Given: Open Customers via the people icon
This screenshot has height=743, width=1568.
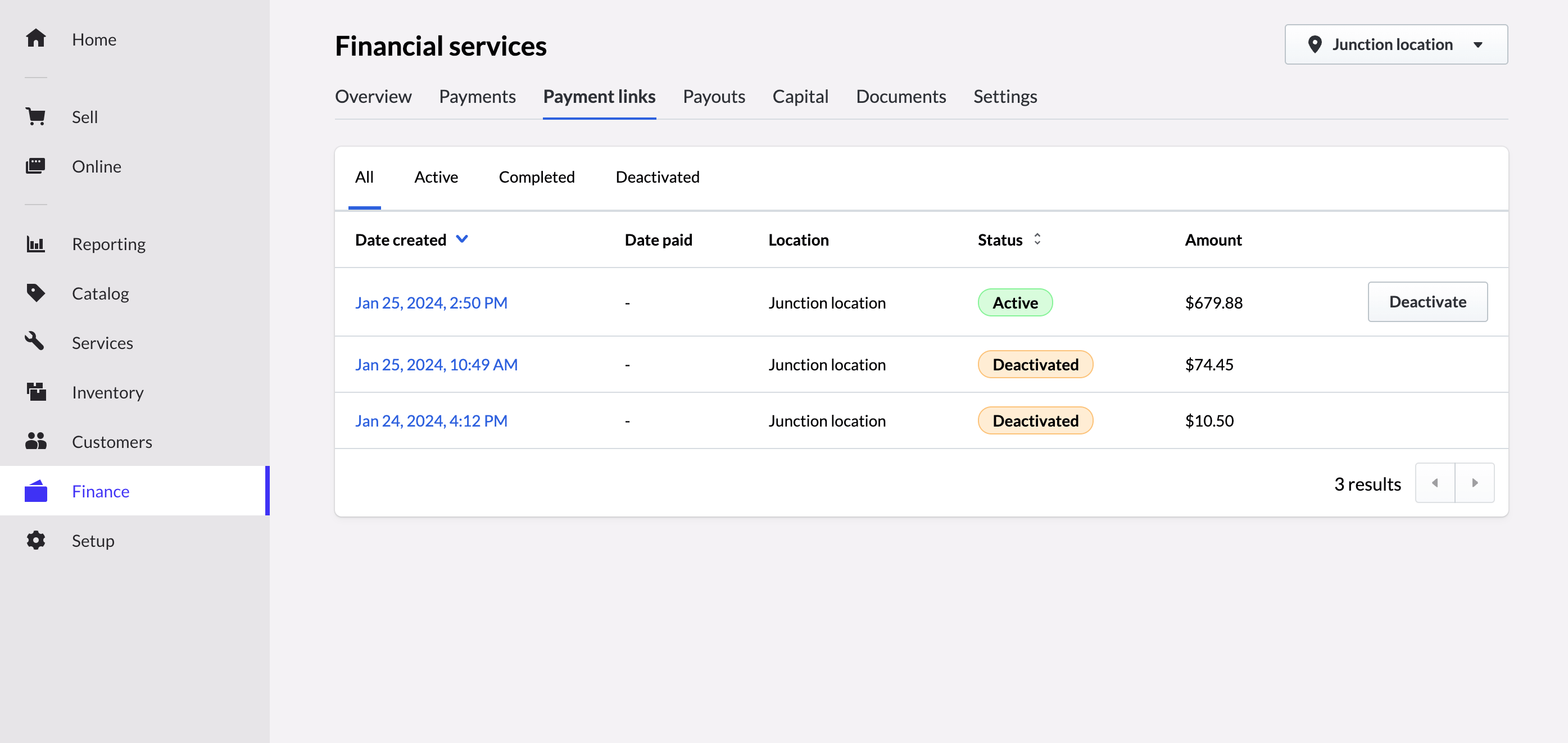Looking at the screenshot, I should (x=36, y=441).
